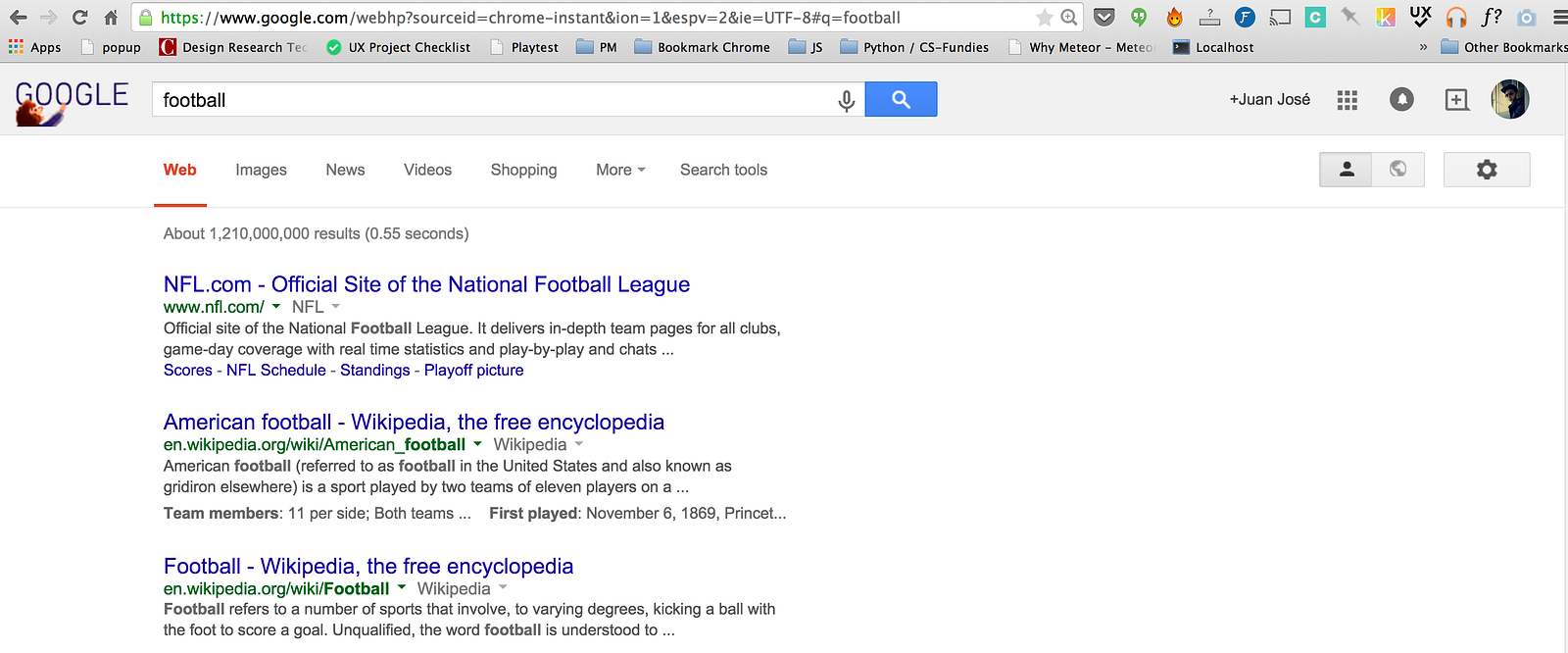Open the Other Bookmarks folder

pos(1503,47)
